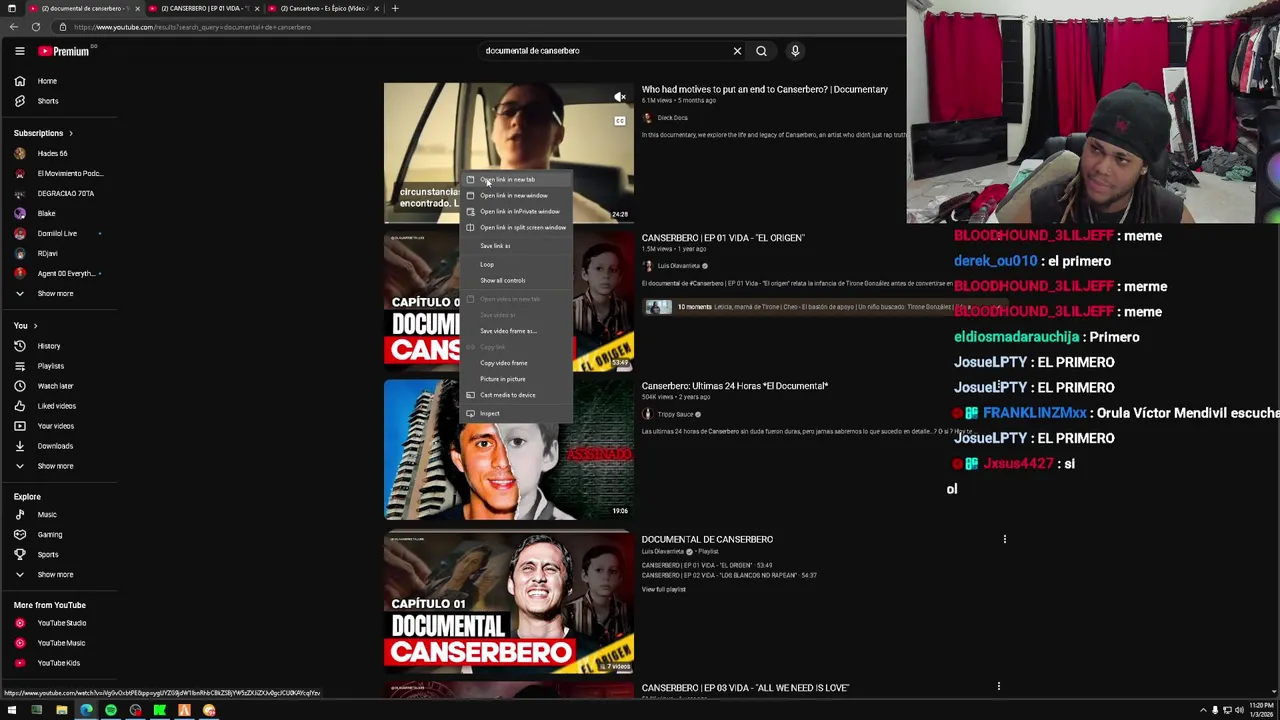Open Canserbero: Ultimas 24 Horas video title
The width and height of the screenshot is (1280, 720).
pyautogui.click(x=734, y=386)
